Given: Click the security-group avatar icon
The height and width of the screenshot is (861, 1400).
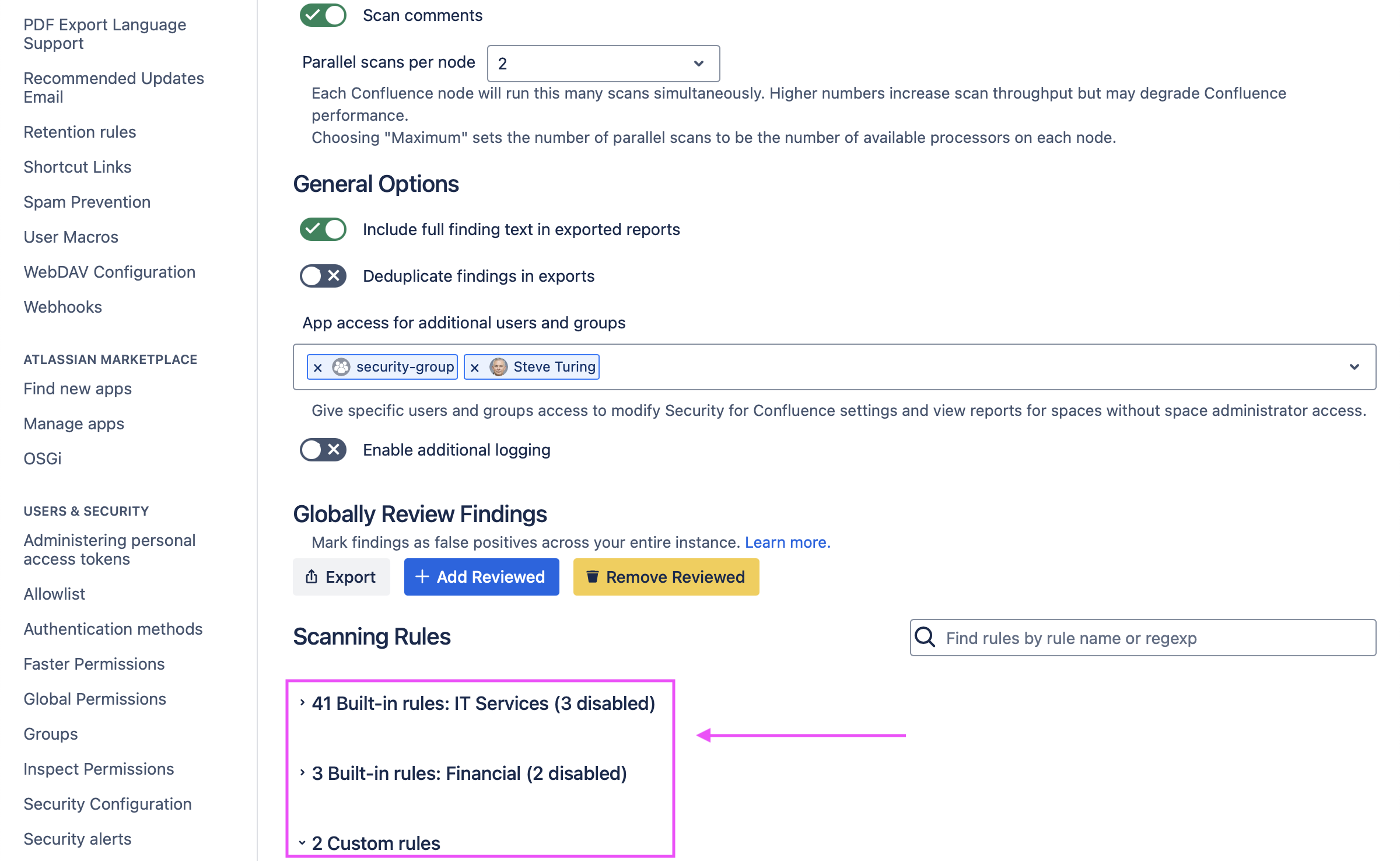Looking at the screenshot, I should pyautogui.click(x=341, y=367).
